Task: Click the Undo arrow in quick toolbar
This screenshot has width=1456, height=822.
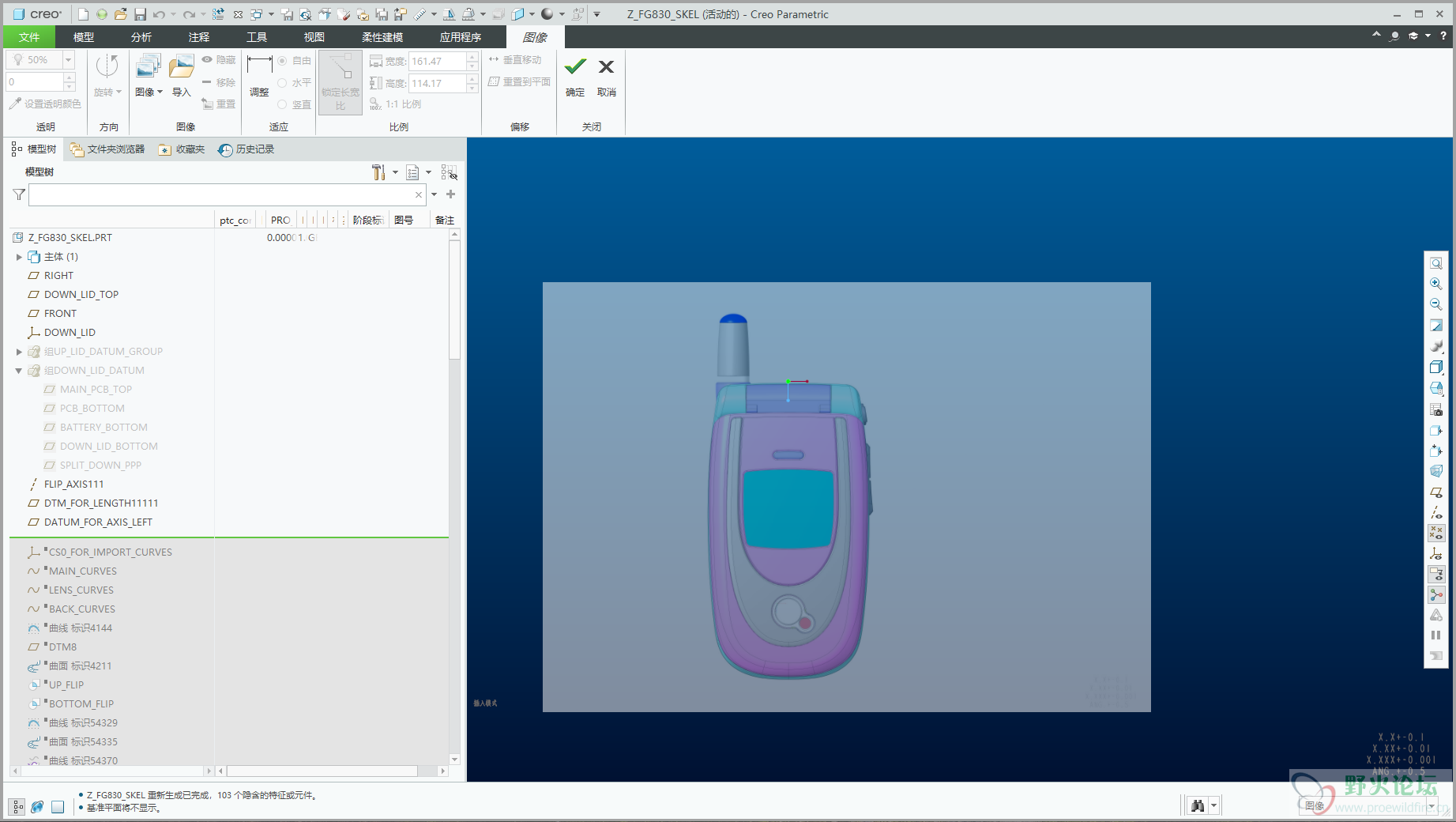Action: pos(160,14)
